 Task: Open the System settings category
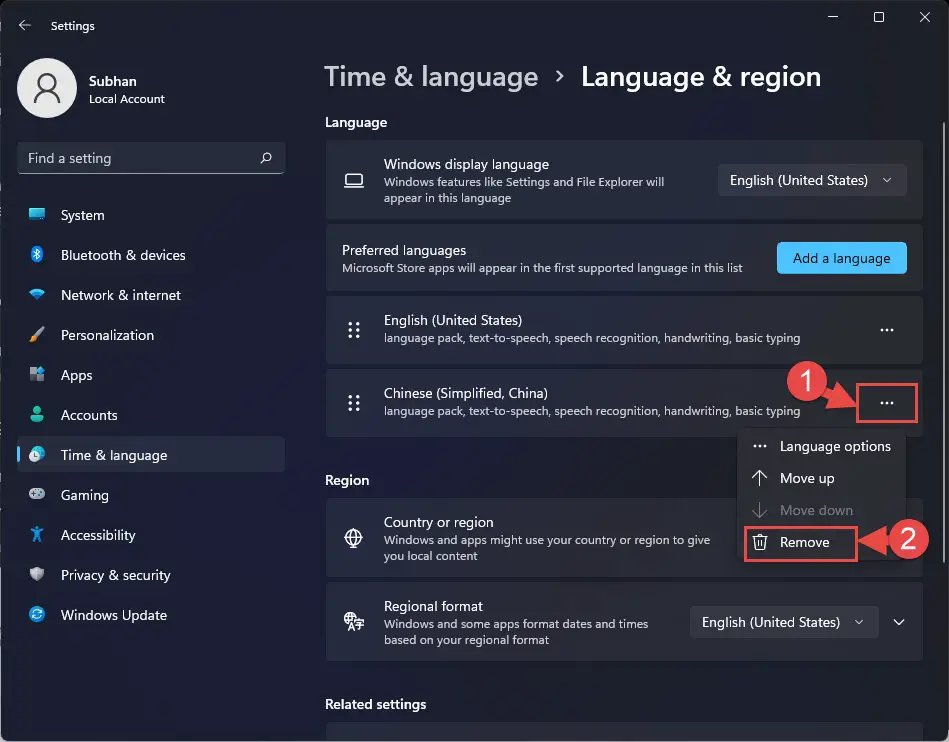click(151, 215)
